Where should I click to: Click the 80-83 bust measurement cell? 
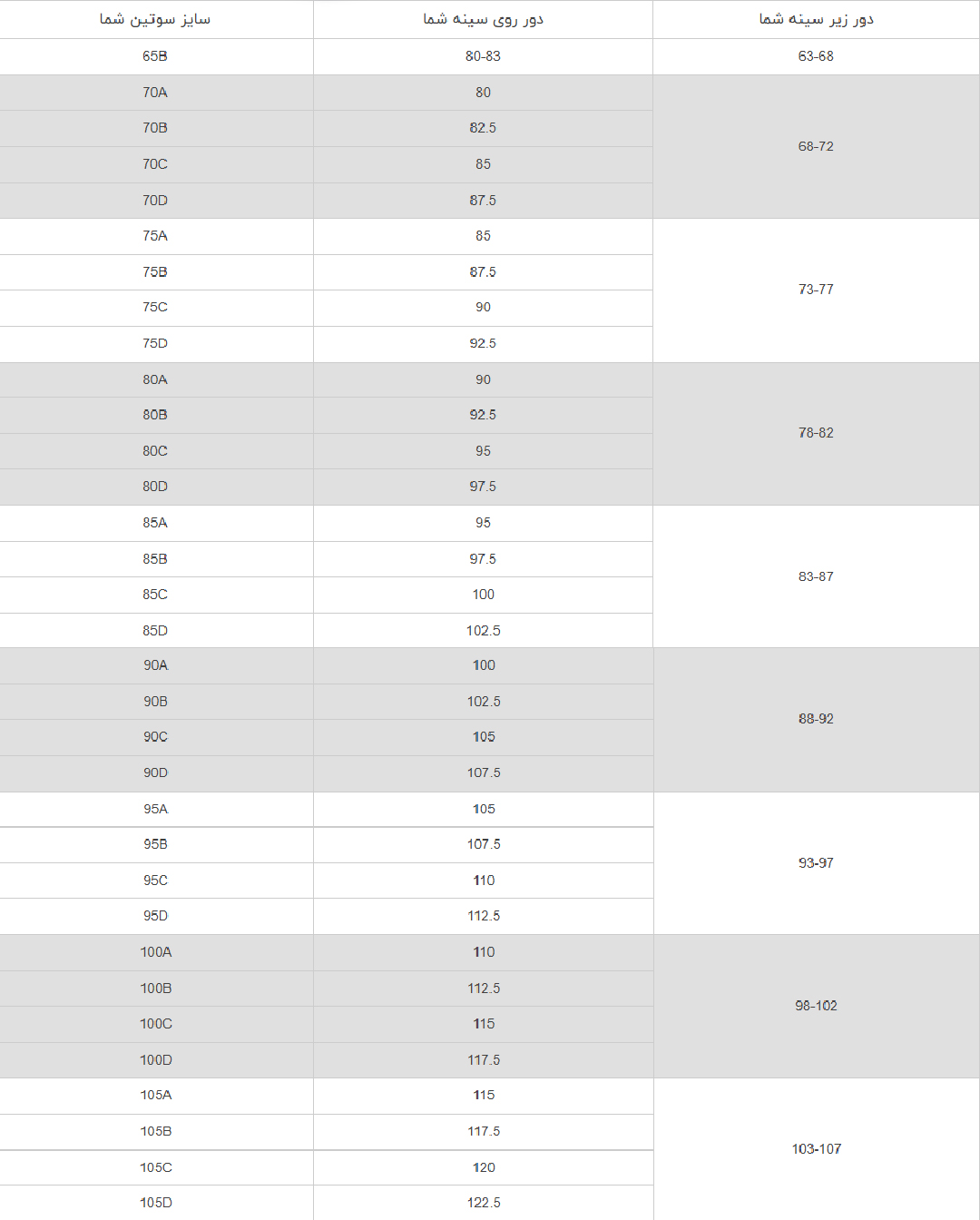coord(483,56)
